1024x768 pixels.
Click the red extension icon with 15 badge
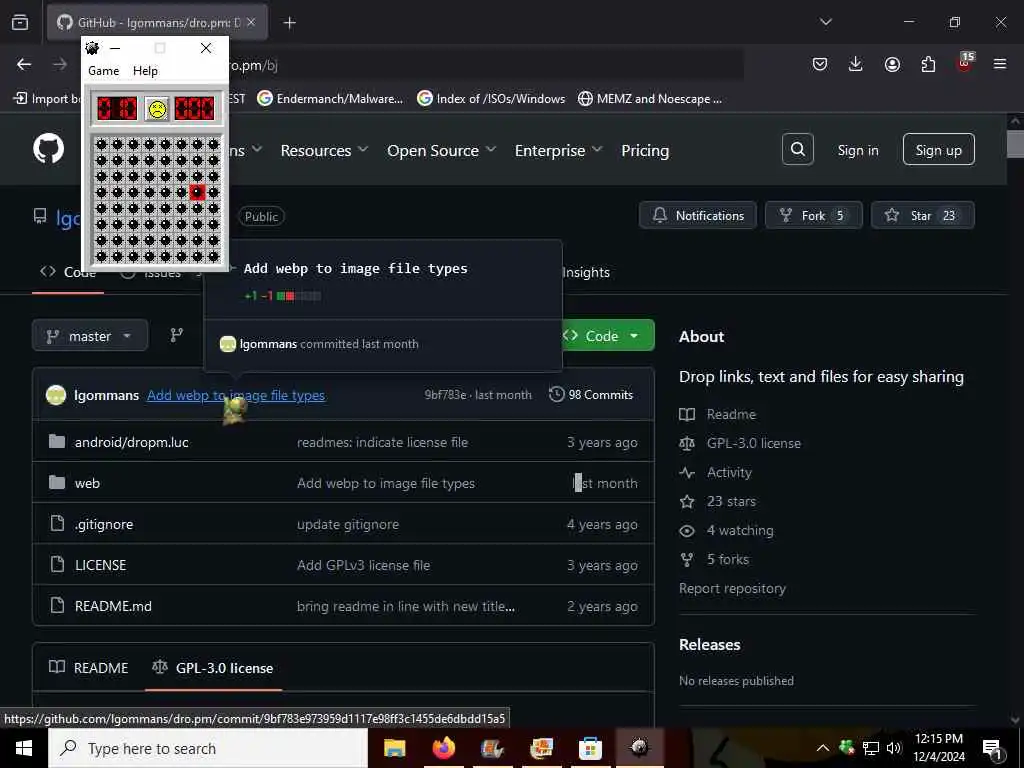coord(965,63)
